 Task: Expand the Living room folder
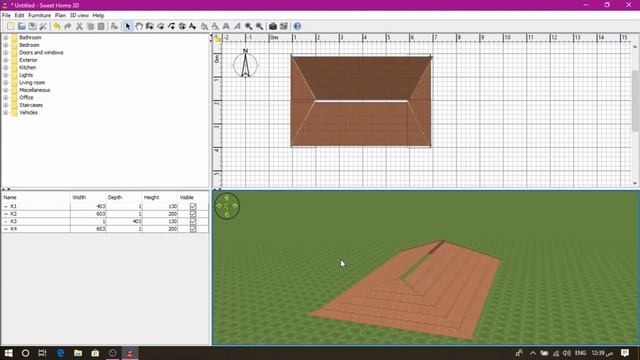click(x=6, y=82)
